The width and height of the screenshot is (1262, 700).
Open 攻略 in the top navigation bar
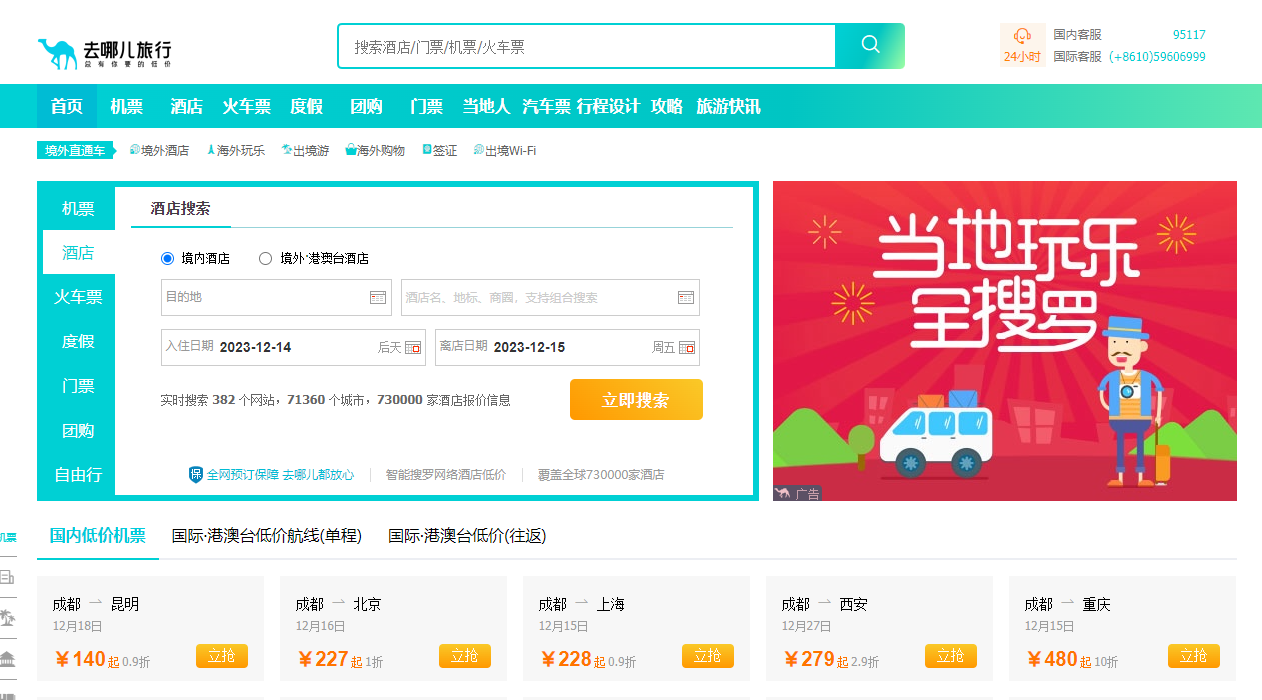[x=667, y=106]
